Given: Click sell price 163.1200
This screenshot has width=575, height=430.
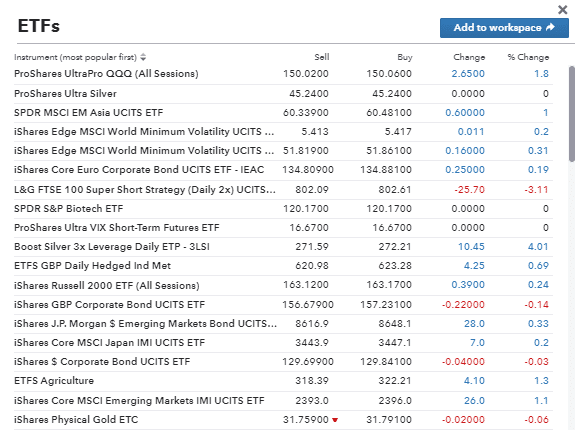Looking at the screenshot, I should tap(306, 285).
